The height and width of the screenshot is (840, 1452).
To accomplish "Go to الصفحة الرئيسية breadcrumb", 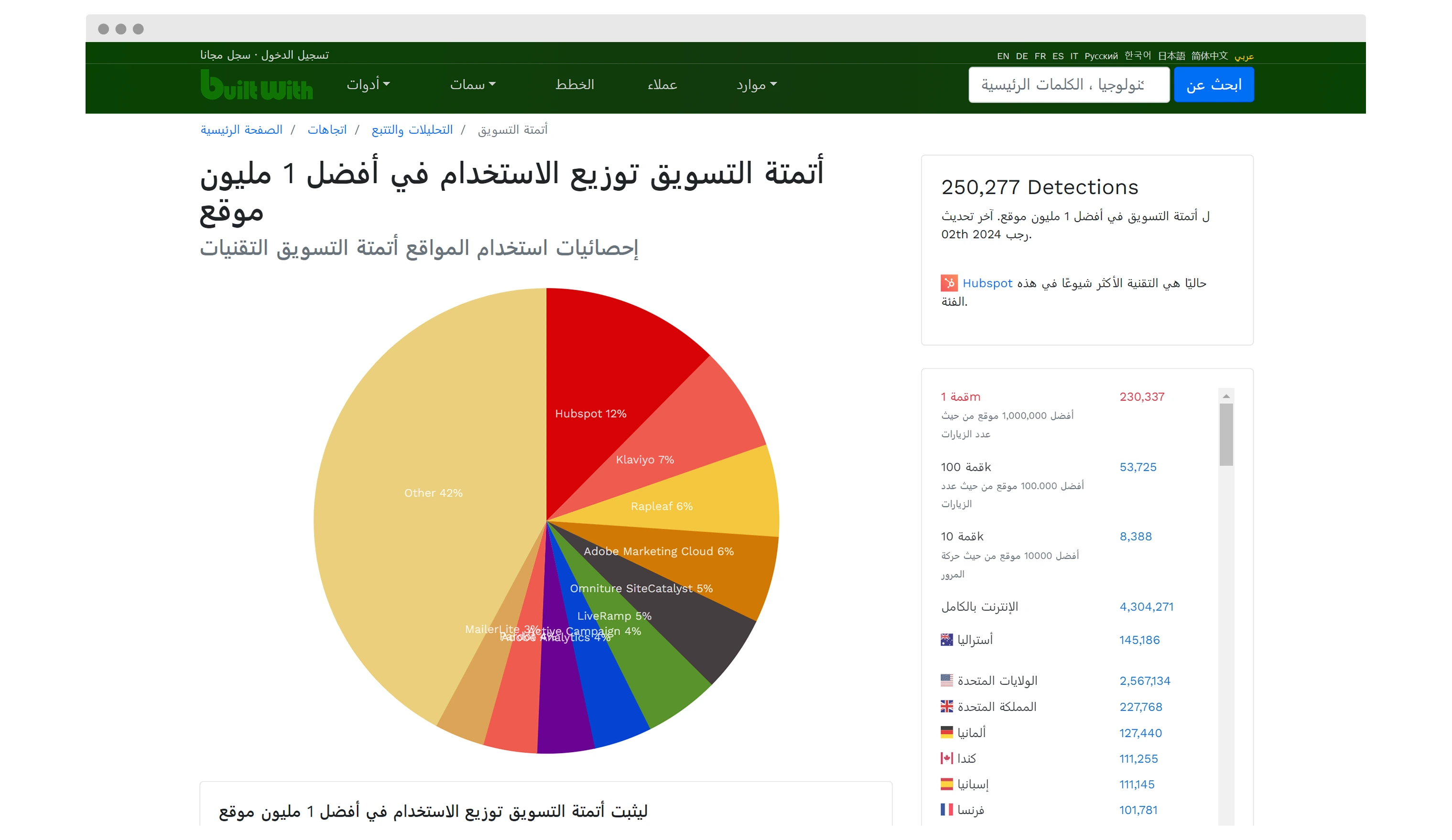I will (x=241, y=129).
